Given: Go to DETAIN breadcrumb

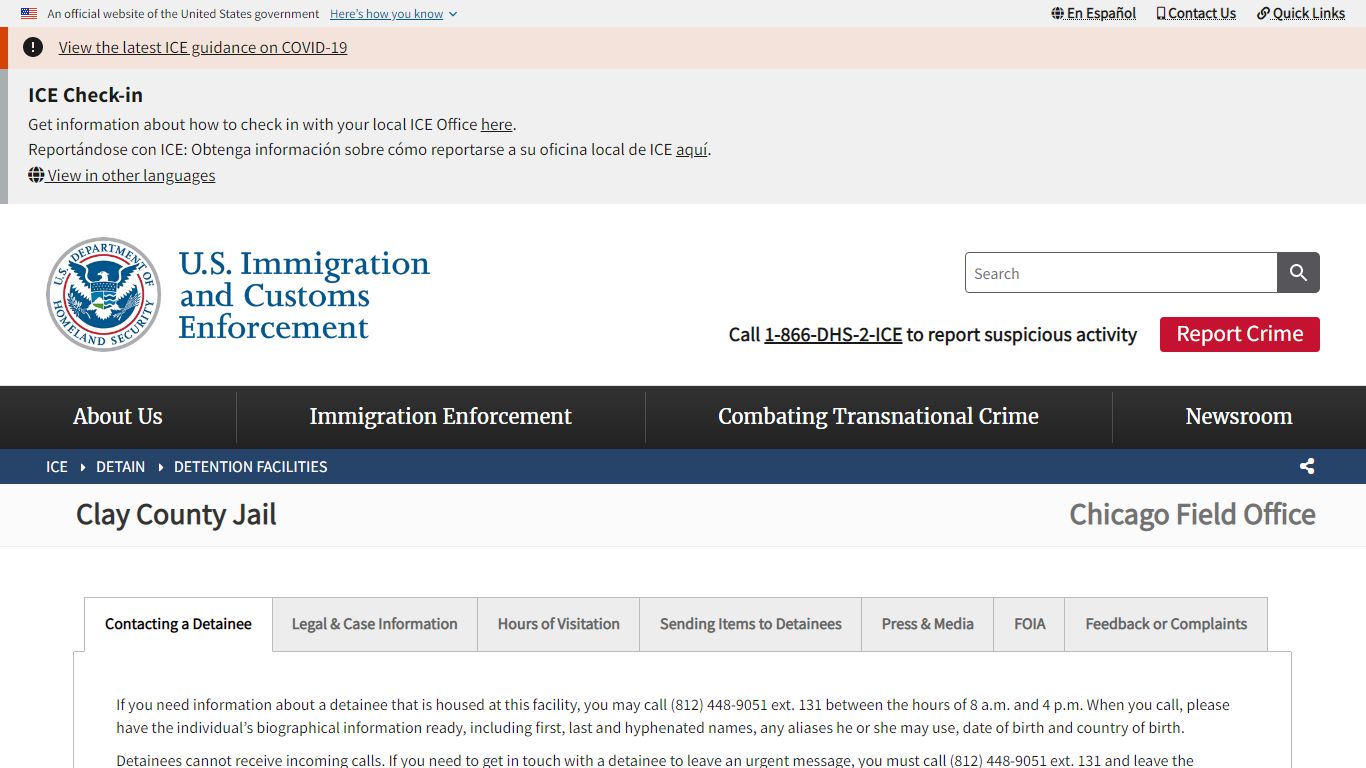Looking at the screenshot, I should click(121, 466).
